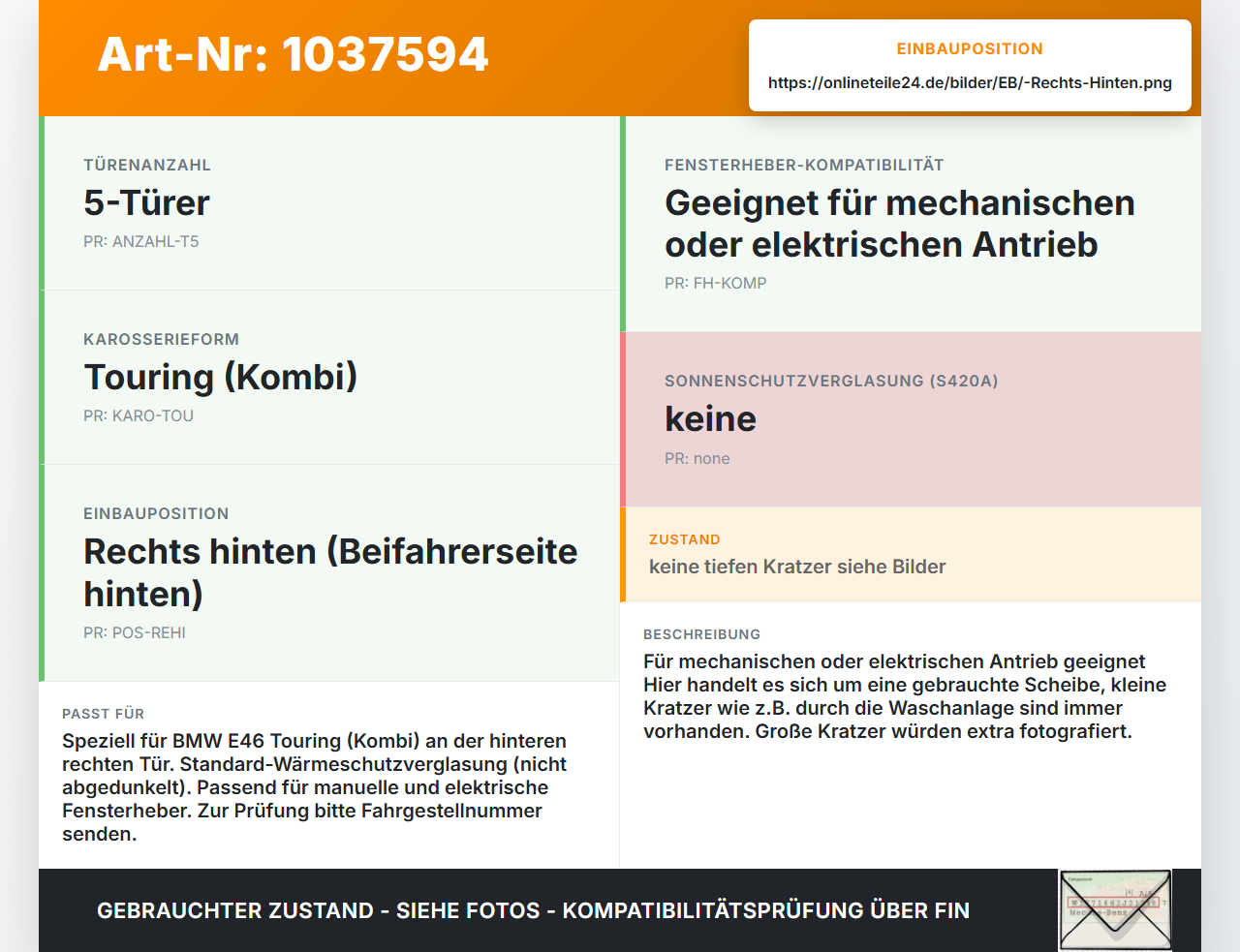Select the PR: KARO-TOU code
Screen dimensions: 1240x952
tap(139, 416)
